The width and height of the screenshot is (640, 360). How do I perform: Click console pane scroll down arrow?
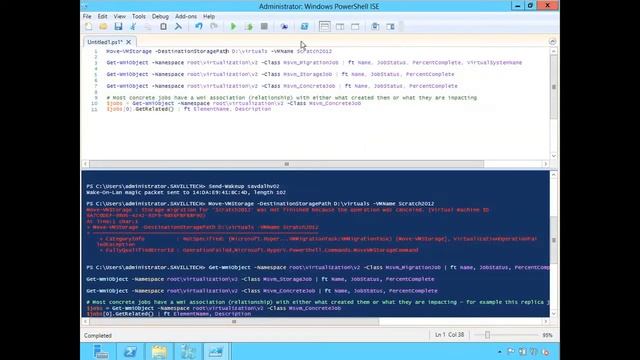553,313
